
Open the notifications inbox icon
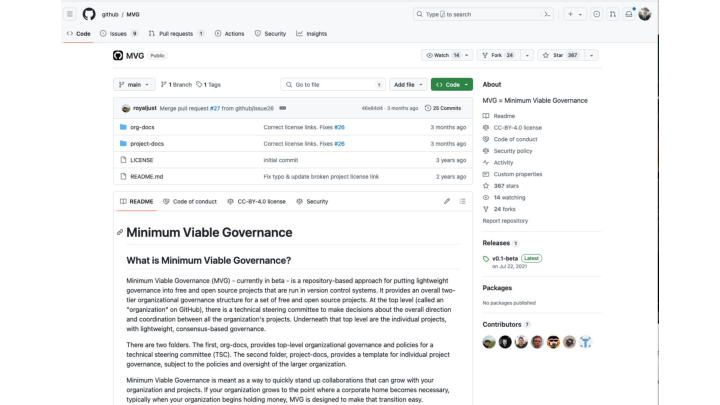click(x=629, y=14)
